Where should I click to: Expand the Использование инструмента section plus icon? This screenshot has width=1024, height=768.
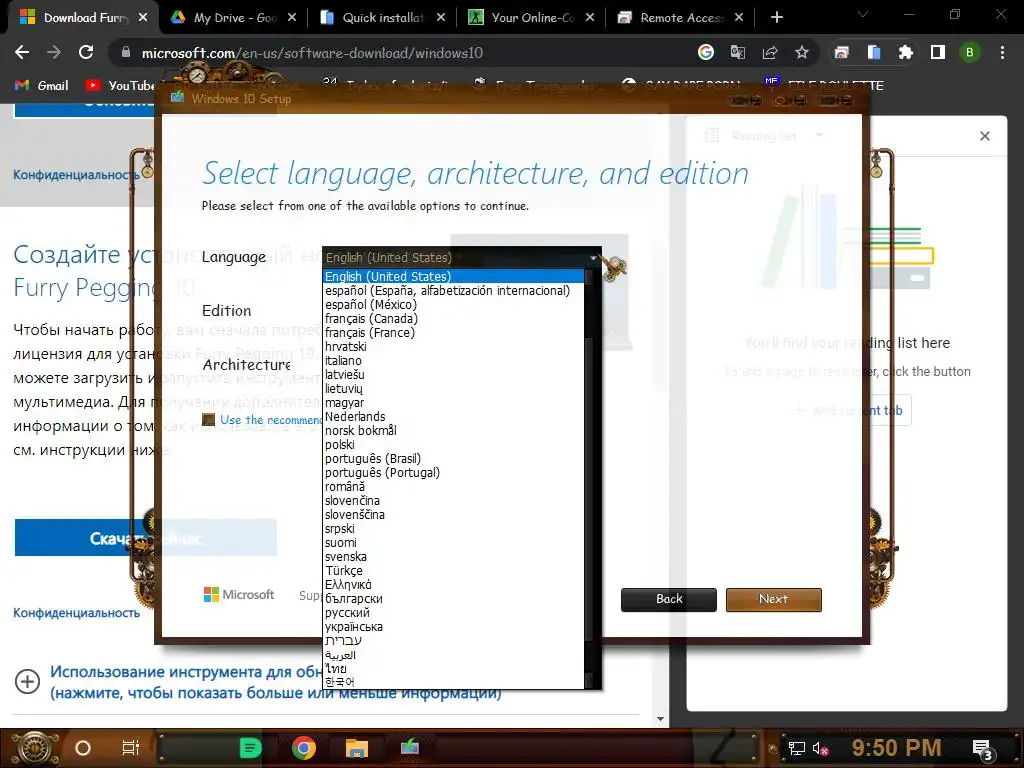(x=27, y=682)
